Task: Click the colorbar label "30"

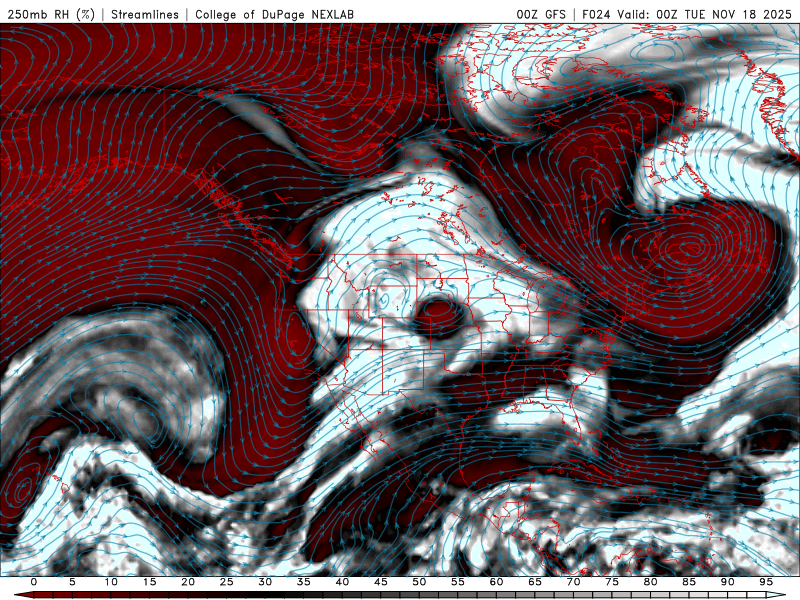Action: pos(265,582)
